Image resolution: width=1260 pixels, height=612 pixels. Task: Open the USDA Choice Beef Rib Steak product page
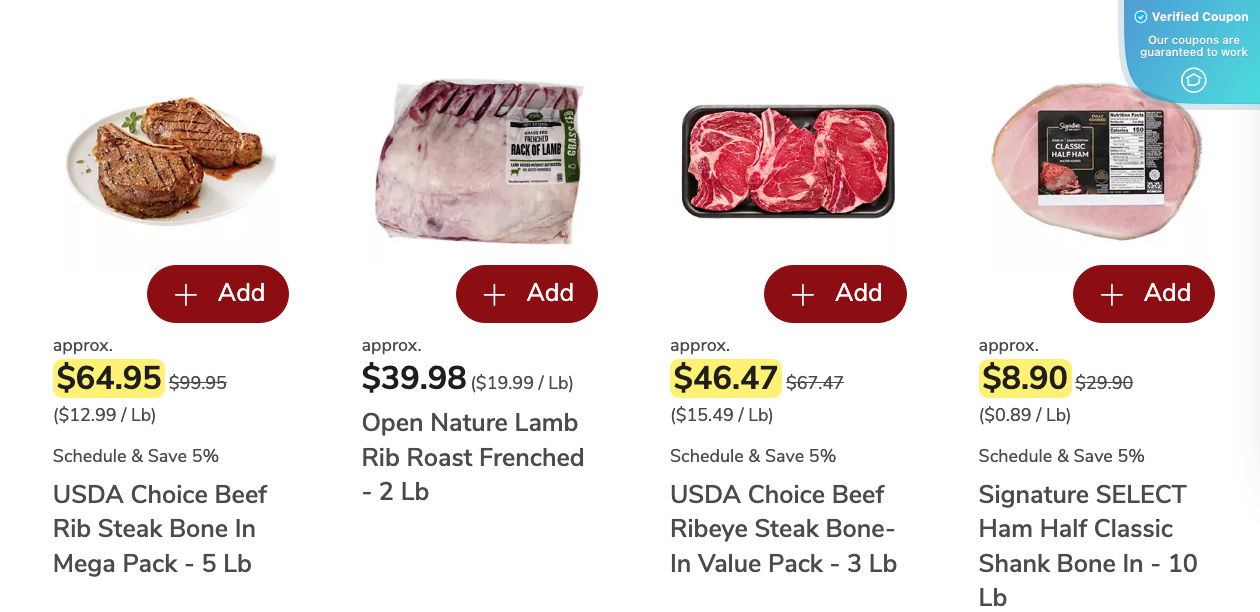pyautogui.click(x=159, y=528)
